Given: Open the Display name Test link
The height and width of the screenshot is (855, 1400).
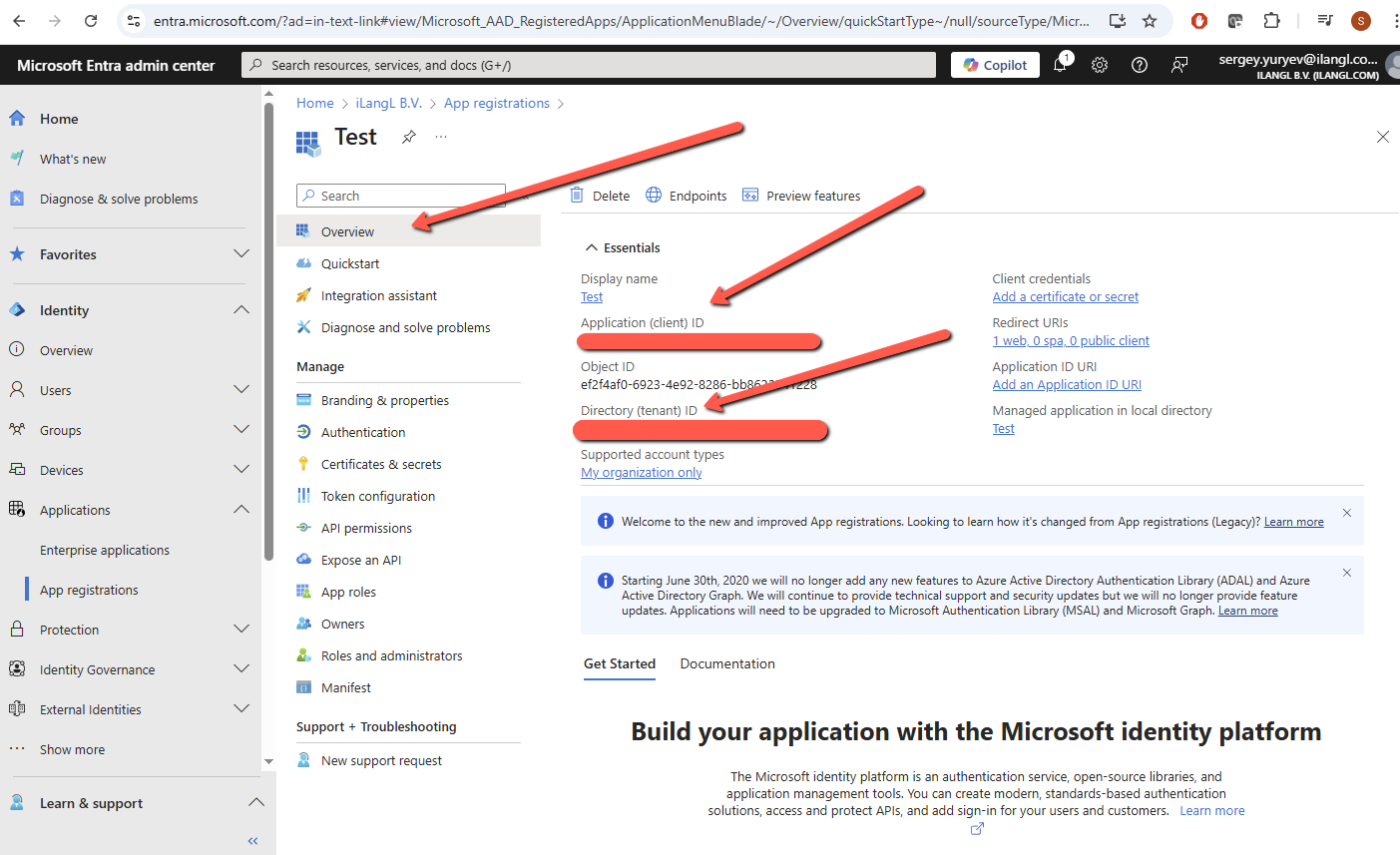Looking at the screenshot, I should point(592,296).
